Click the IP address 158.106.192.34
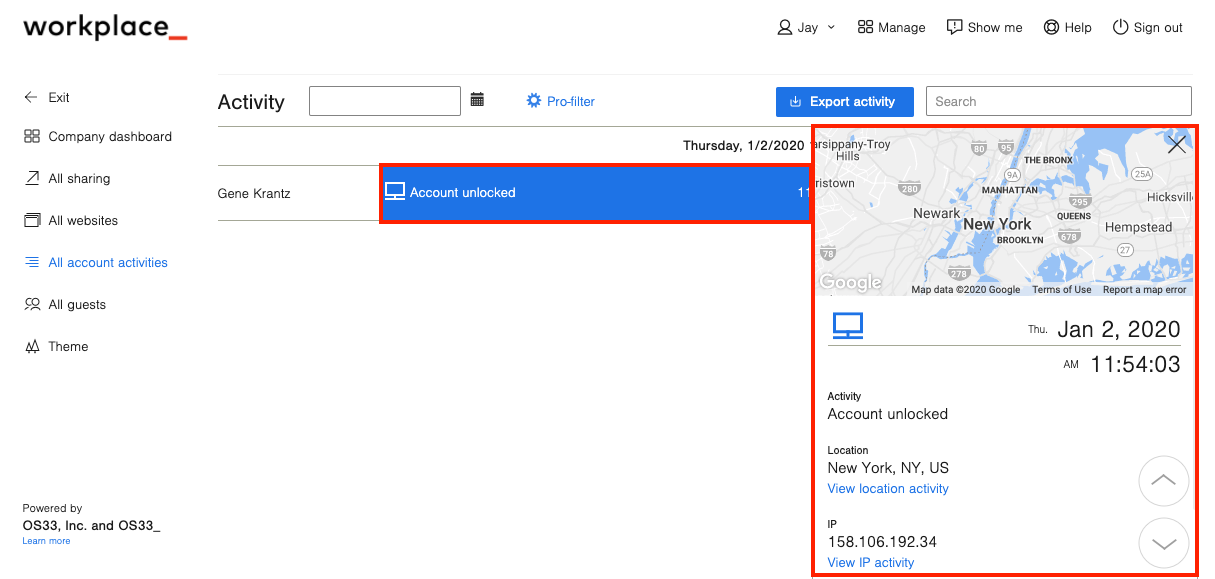Viewport: 1215px width, 579px height. tap(882, 542)
